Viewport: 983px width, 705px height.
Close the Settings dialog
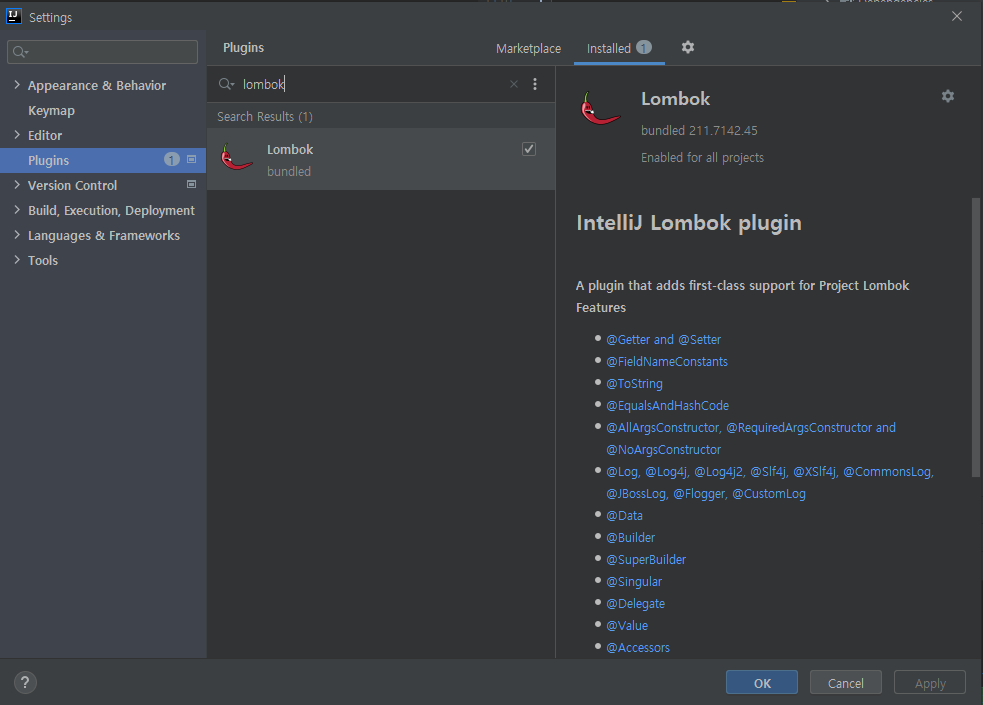click(x=957, y=16)
